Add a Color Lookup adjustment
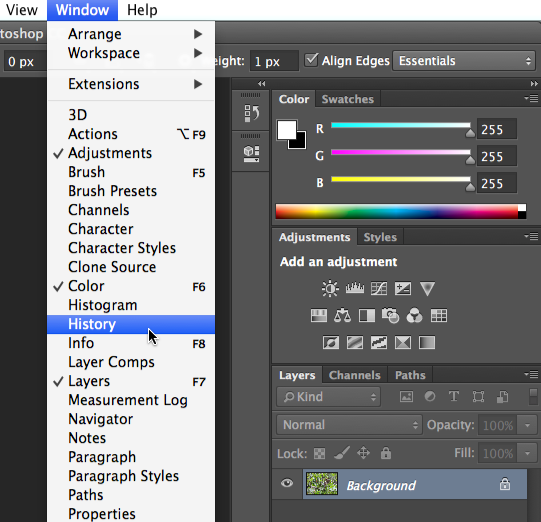The image size is (541, 522). pos(439,316)
